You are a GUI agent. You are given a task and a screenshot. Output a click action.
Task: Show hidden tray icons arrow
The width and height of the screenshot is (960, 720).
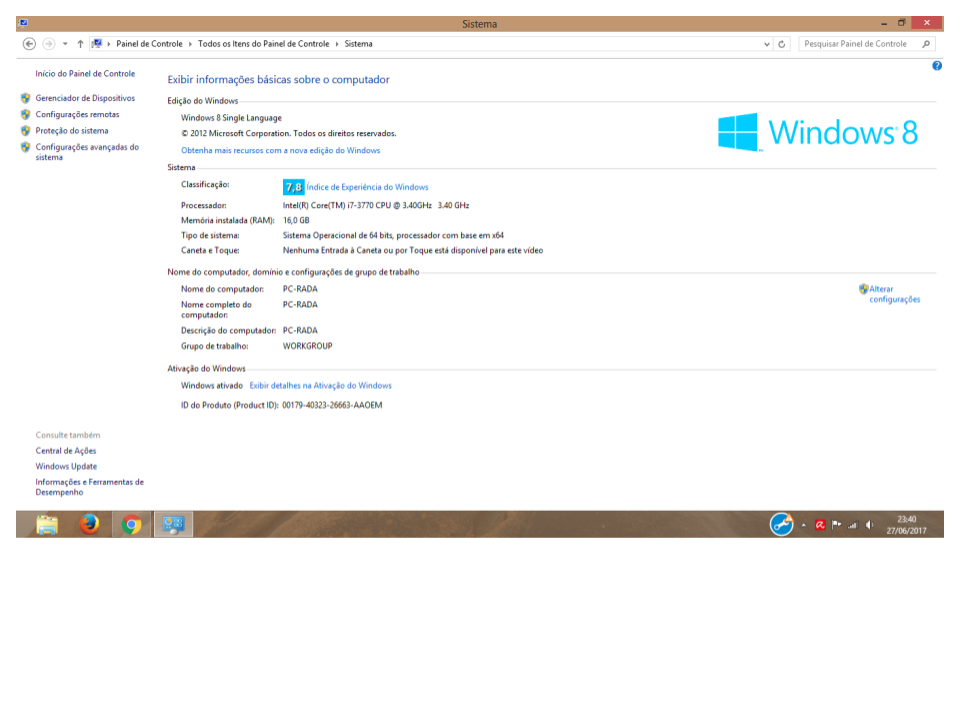(803, 525)
